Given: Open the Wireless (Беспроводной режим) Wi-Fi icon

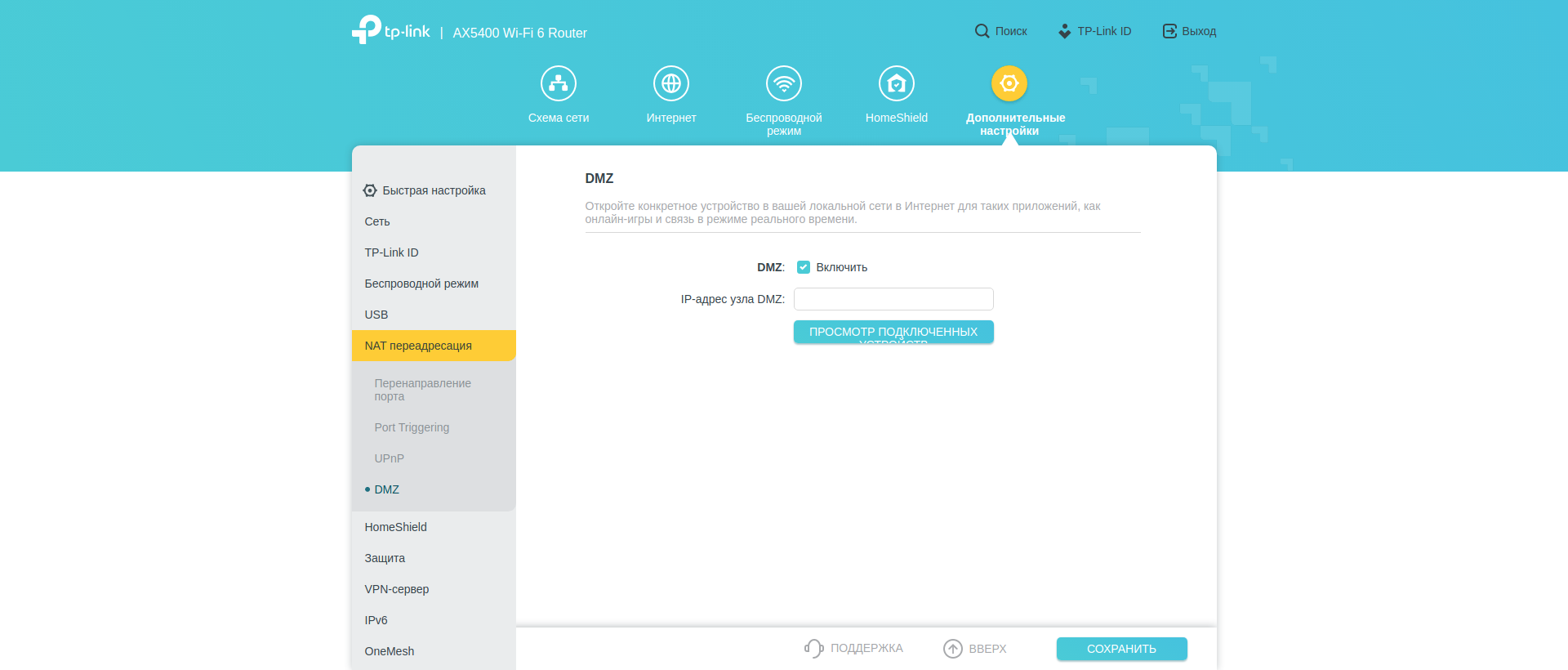Looking at the screenshot, I should [x=784, y=83].
